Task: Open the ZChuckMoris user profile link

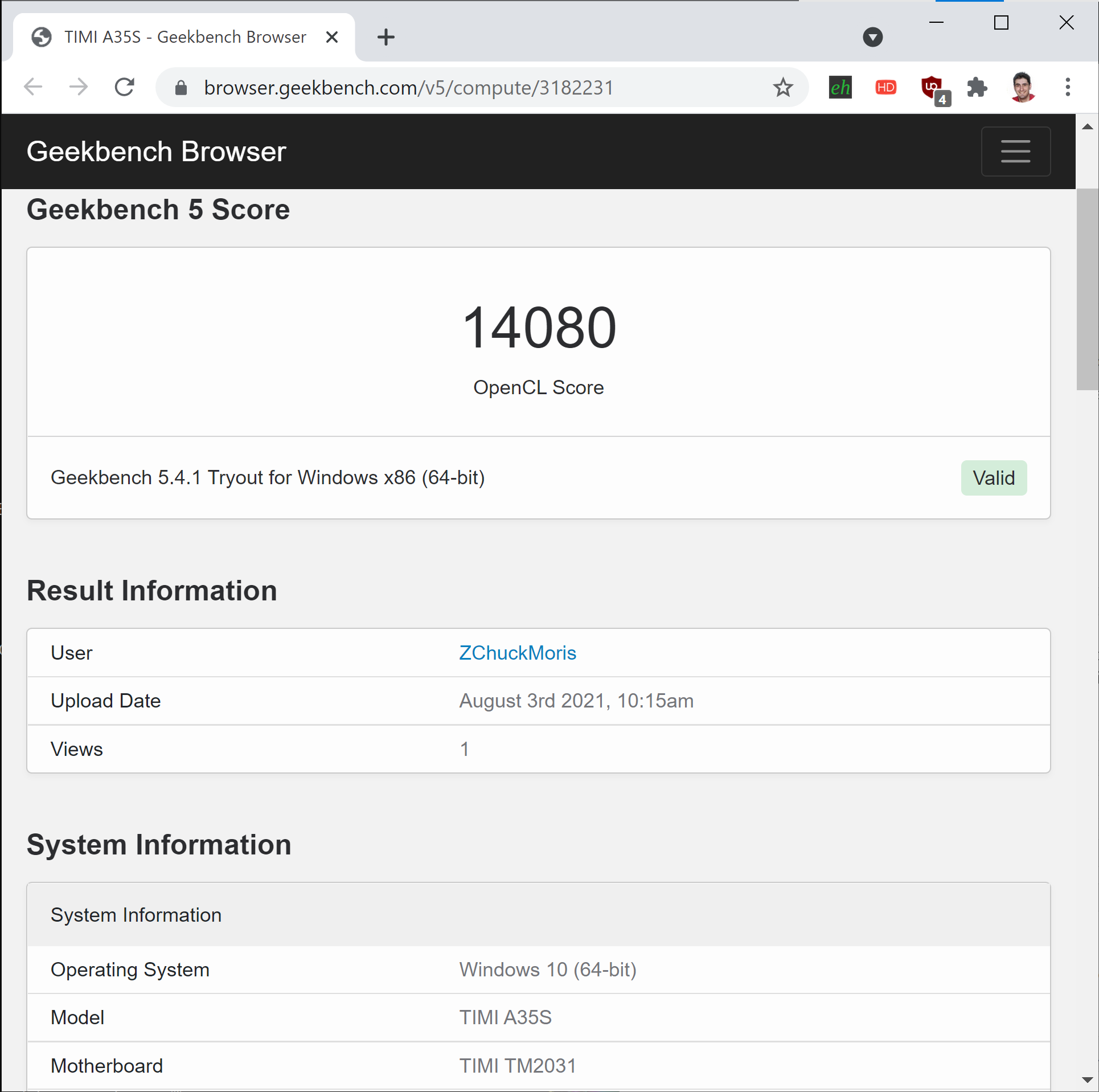Action: coord(518,653)
